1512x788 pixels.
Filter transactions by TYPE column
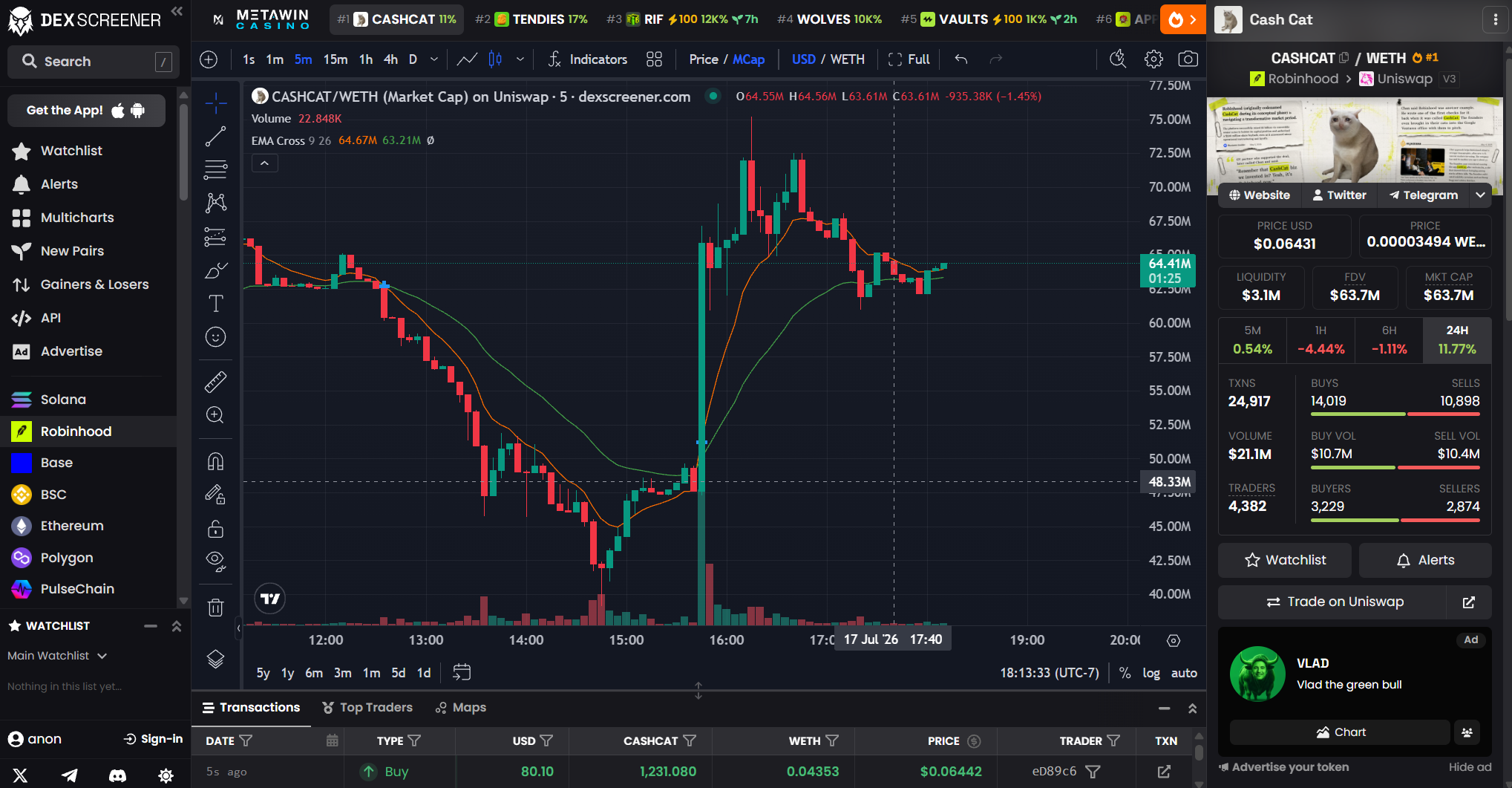point(414,741)
